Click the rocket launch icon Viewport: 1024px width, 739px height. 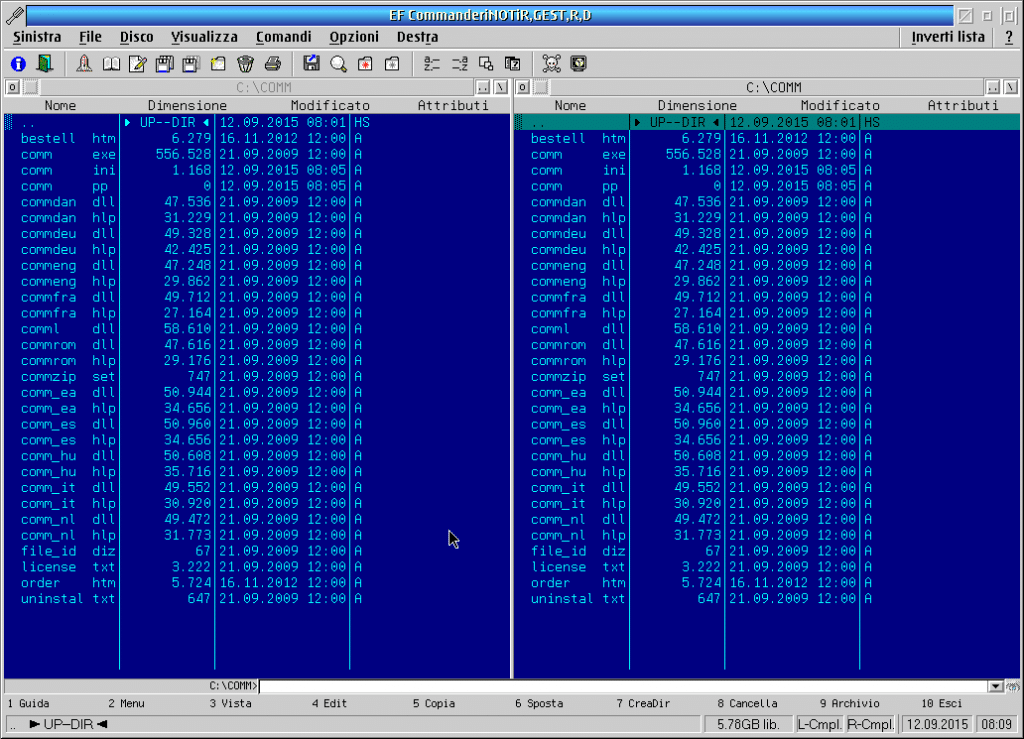coord(84,64)
